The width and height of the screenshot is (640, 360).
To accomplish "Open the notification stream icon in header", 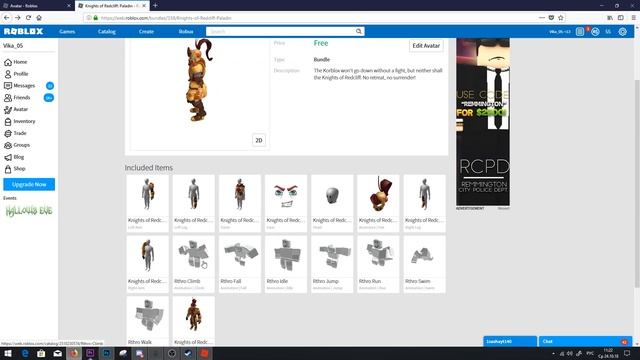I will pos(580,31).
